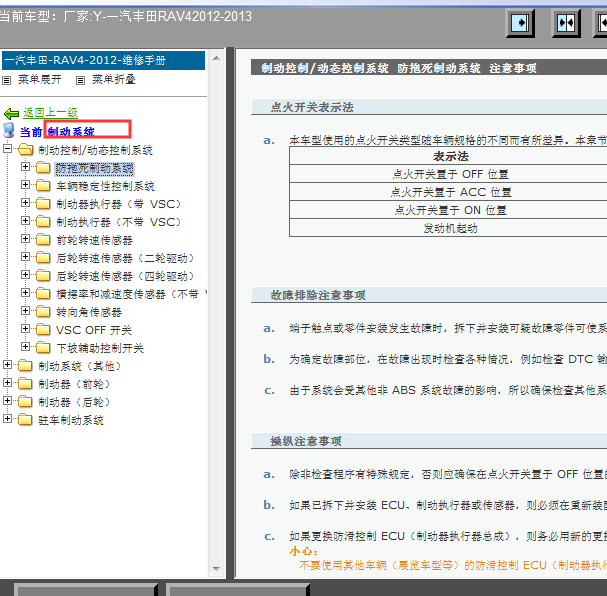Select the 转向角传感器 tree item
The height and width of the screenshot is (596, 607).
89,312
